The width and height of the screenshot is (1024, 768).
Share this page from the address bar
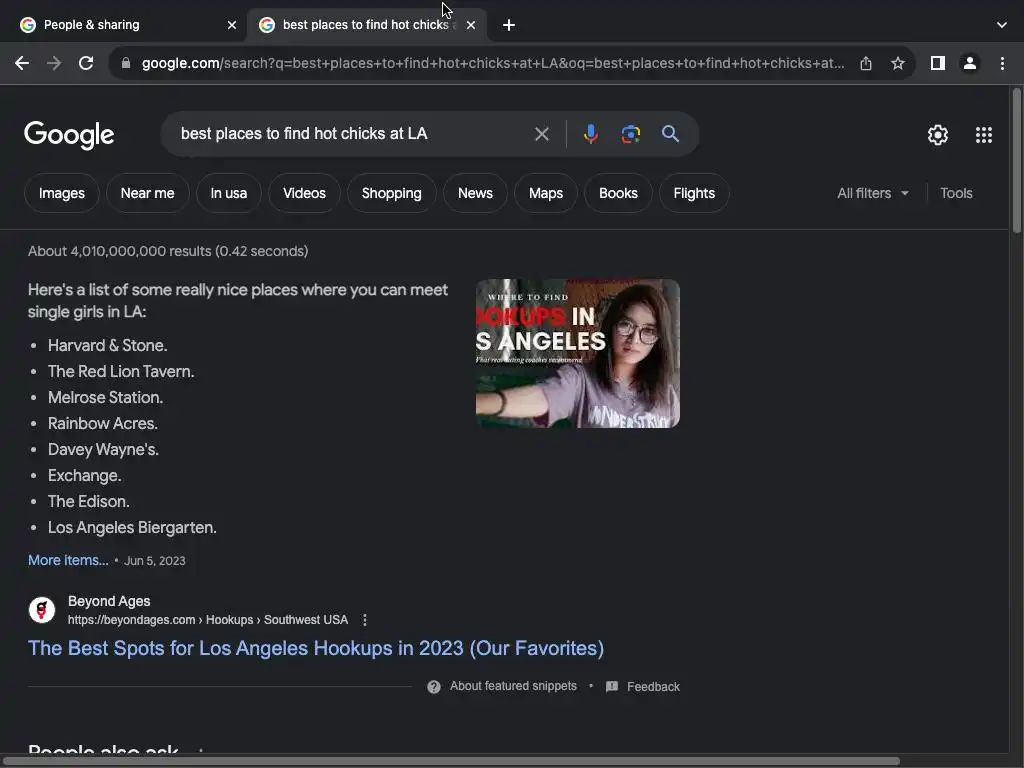(x=866, y=63)
